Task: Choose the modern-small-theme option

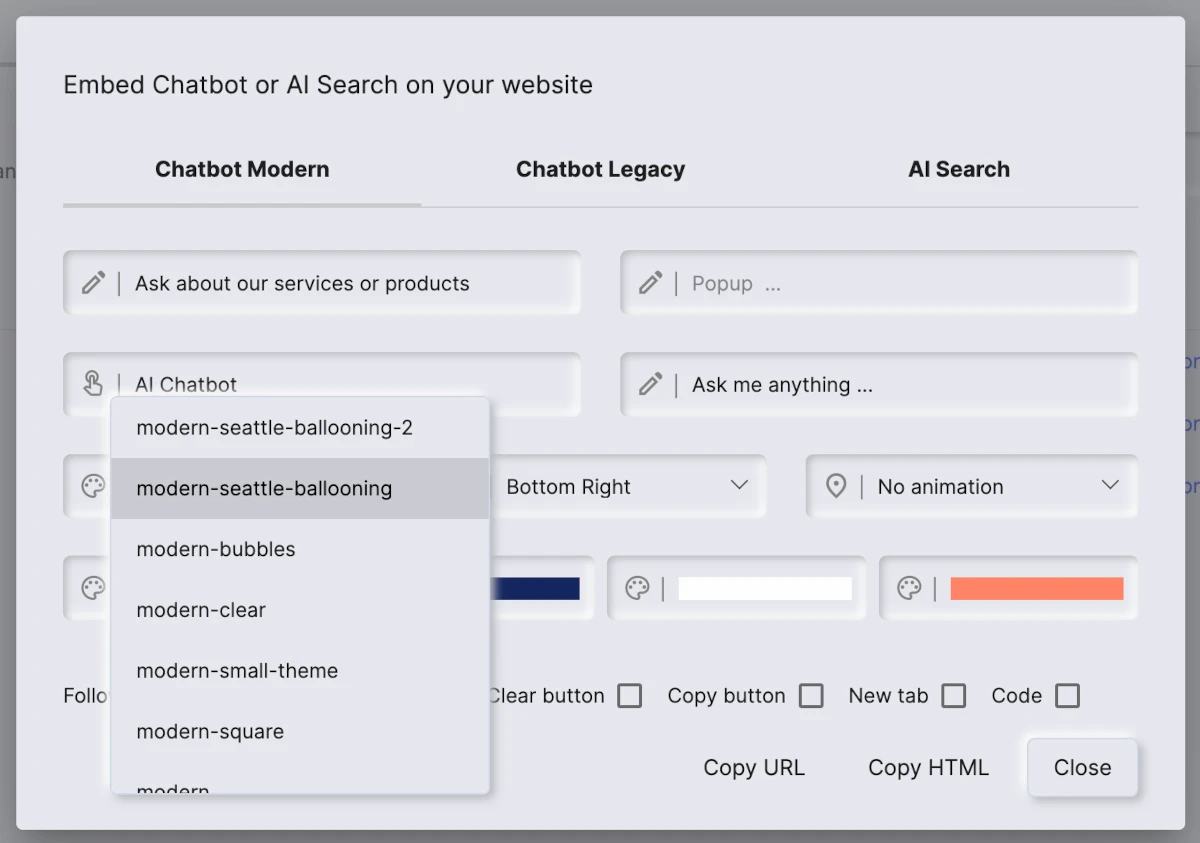Action: (x=300, y=671)
